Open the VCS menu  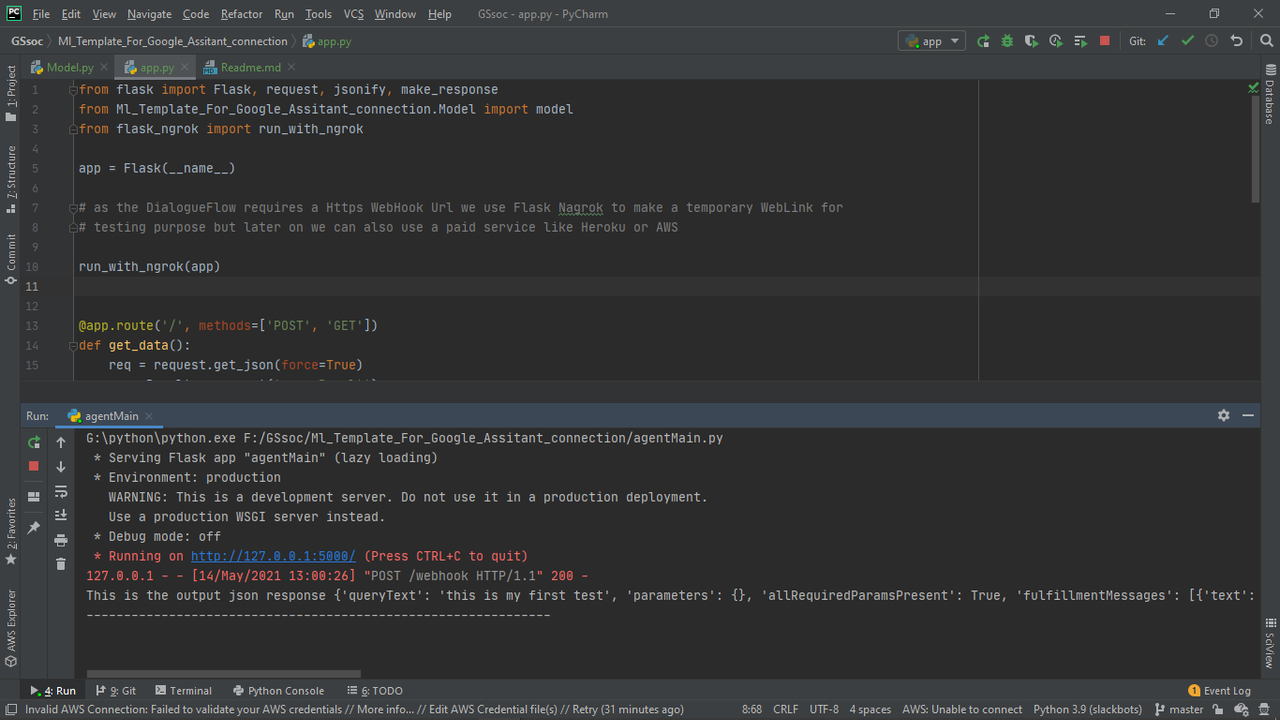(353, 14)
